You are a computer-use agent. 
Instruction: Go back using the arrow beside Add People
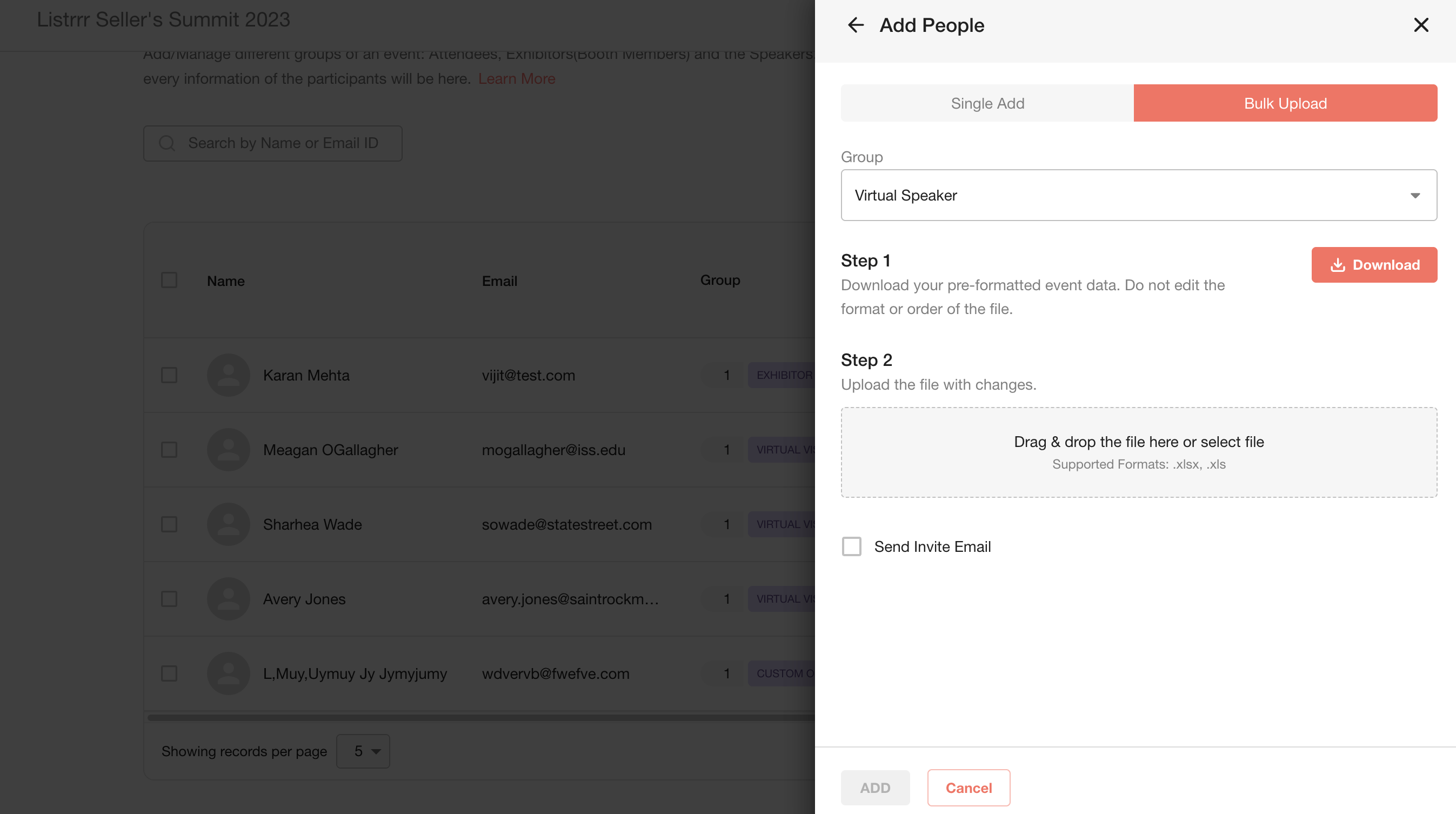856,25
